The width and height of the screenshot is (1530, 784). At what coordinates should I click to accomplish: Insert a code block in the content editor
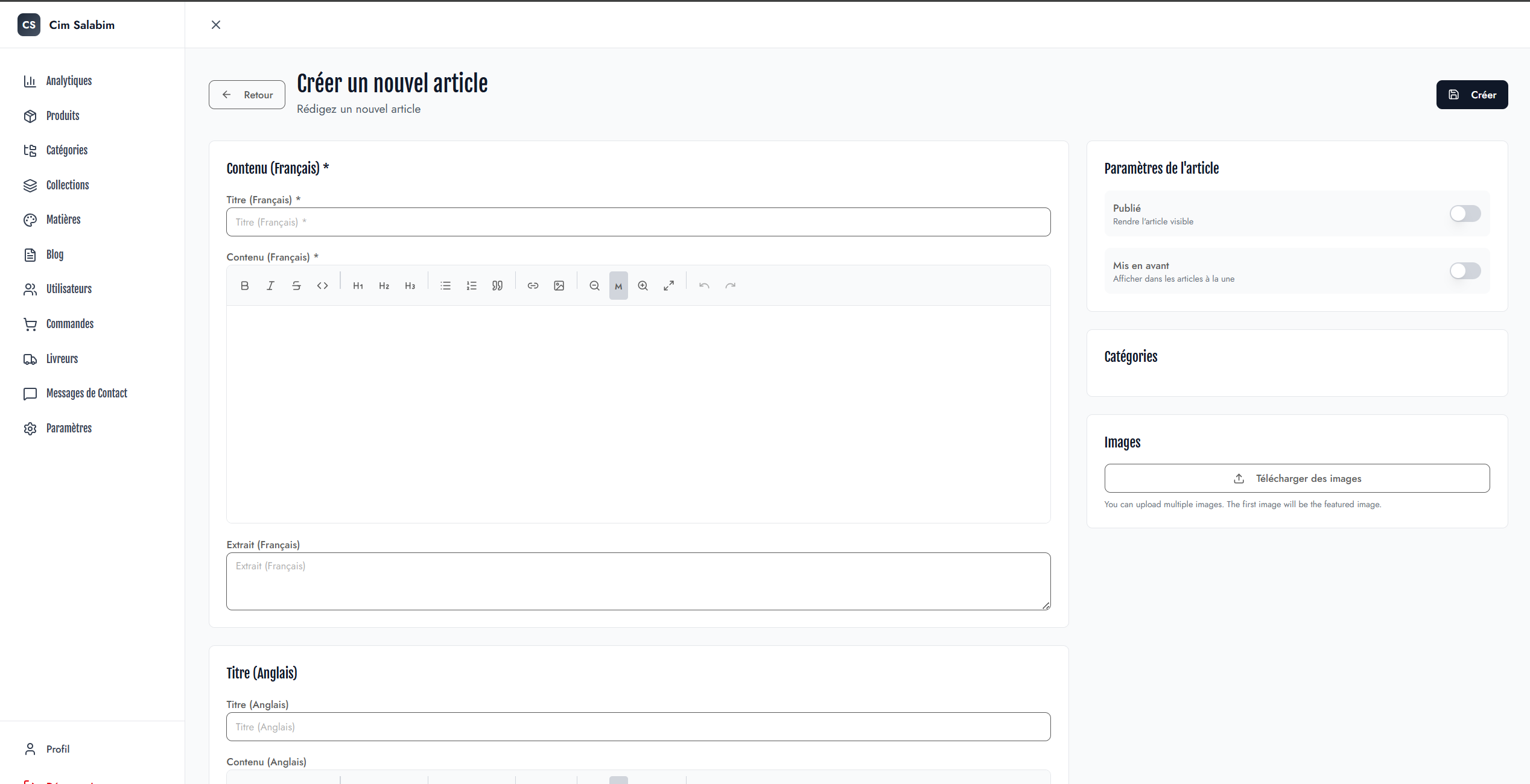(x=322, y=285)
